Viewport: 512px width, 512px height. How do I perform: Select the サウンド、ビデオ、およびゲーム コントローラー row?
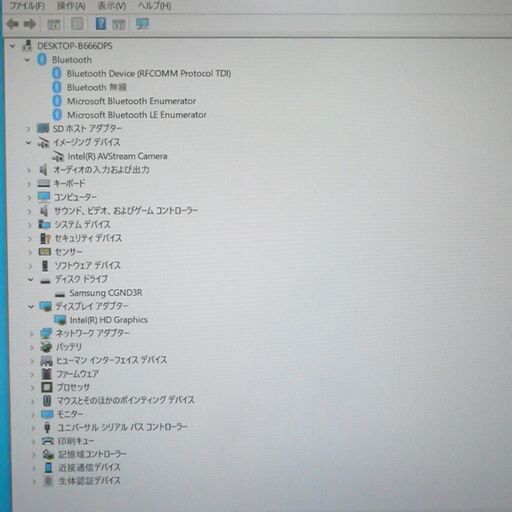pos(126,211)
